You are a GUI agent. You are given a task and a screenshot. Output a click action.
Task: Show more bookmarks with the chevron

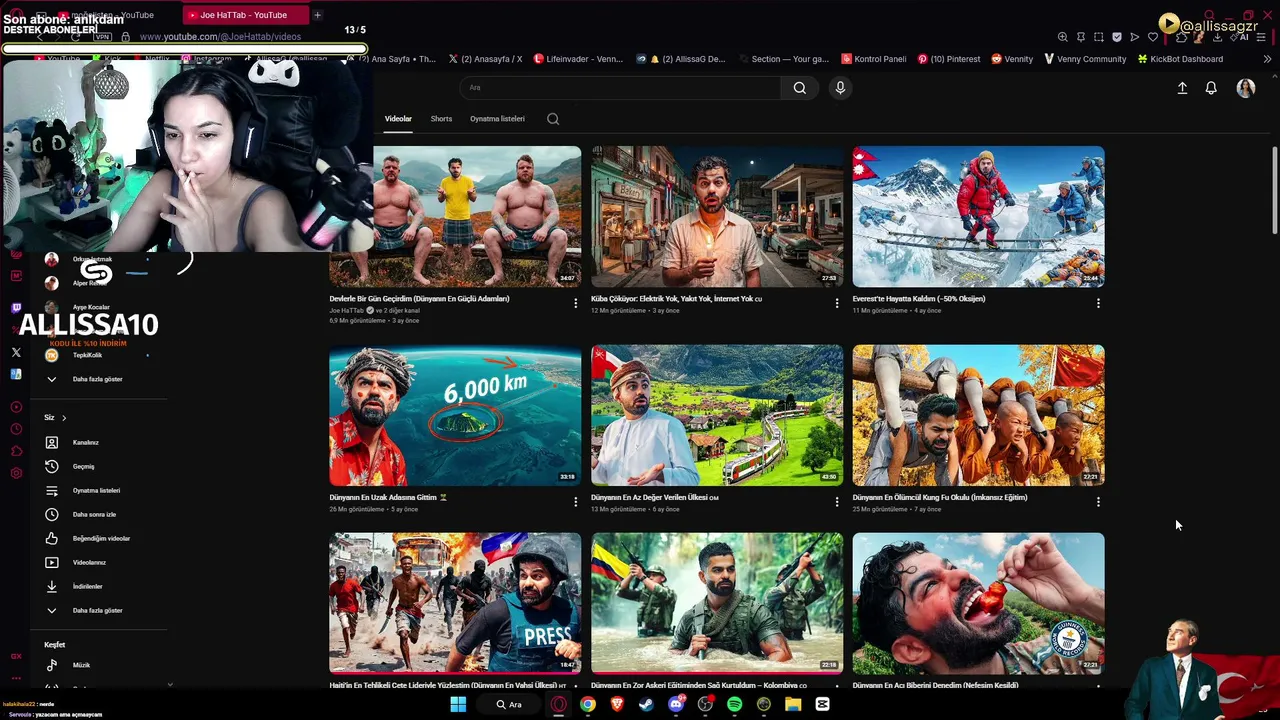click(x=1268, y=59)
